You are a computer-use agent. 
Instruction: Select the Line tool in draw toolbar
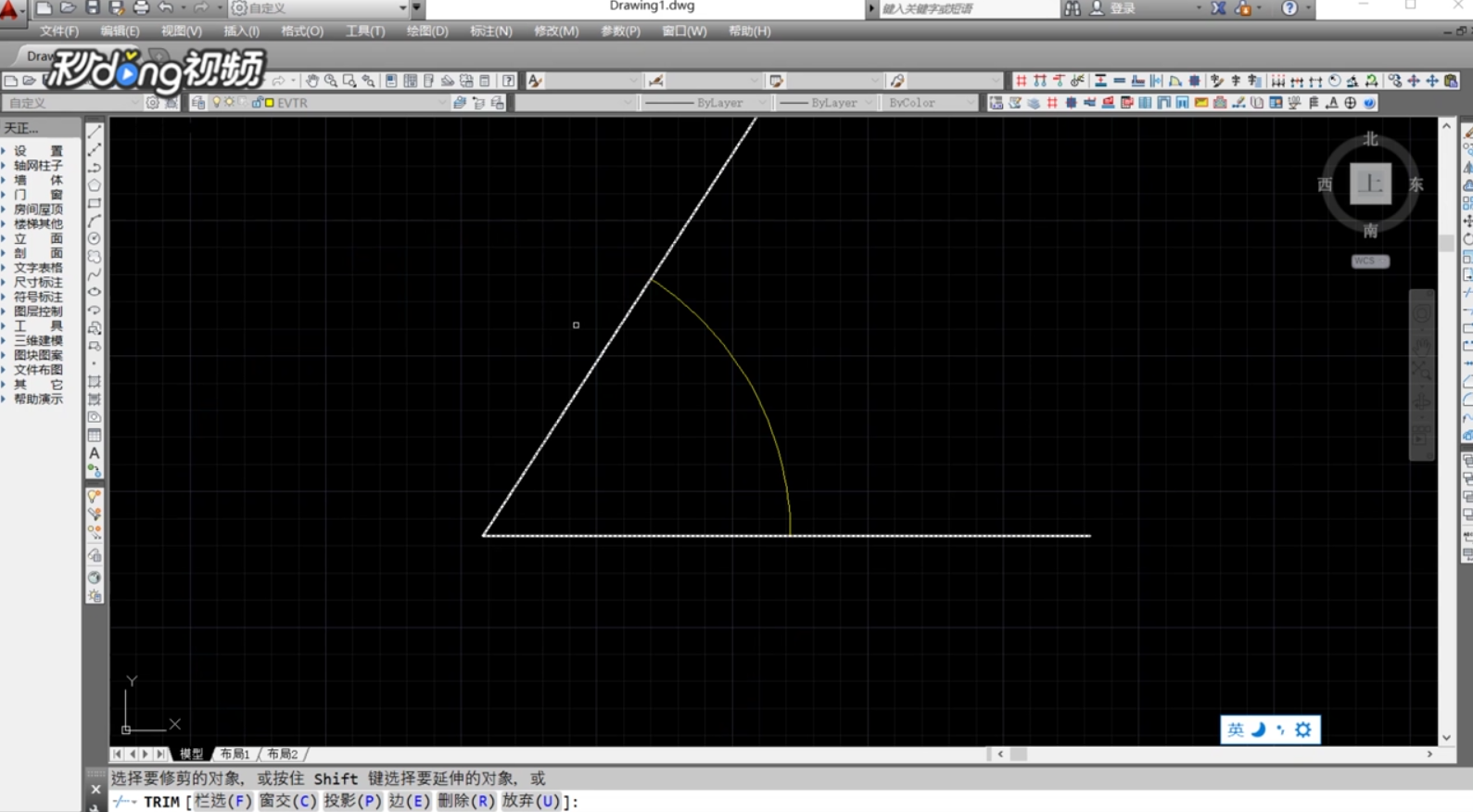coord(95,132)
